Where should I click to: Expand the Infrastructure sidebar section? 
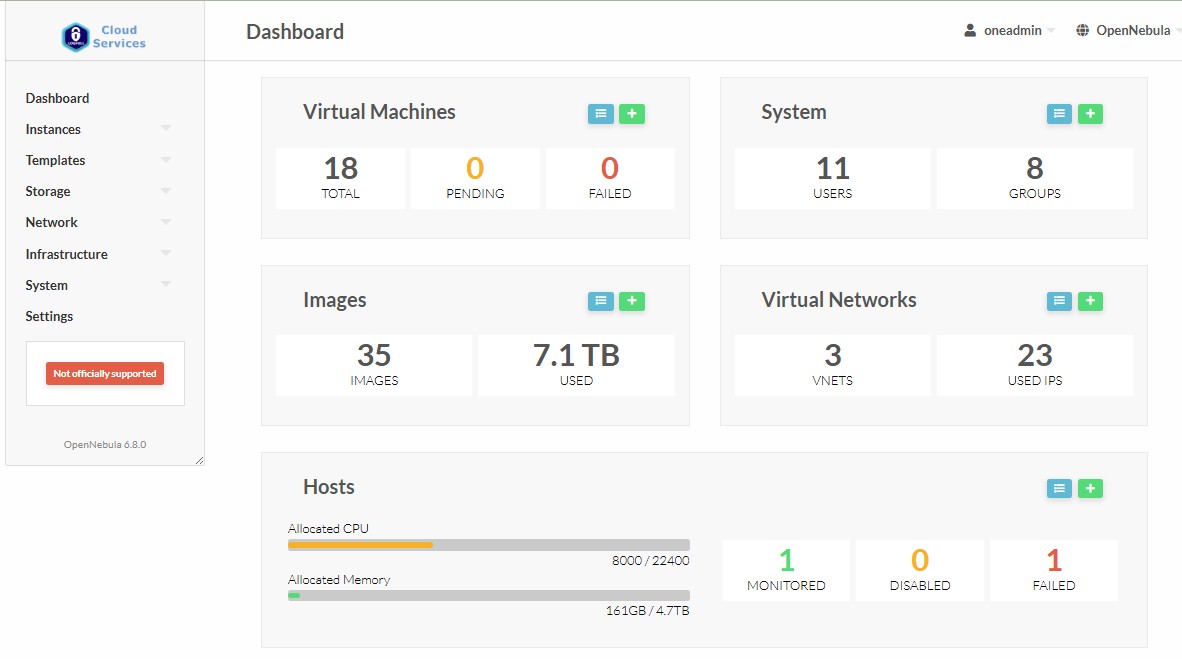click(x=97, y=254)
